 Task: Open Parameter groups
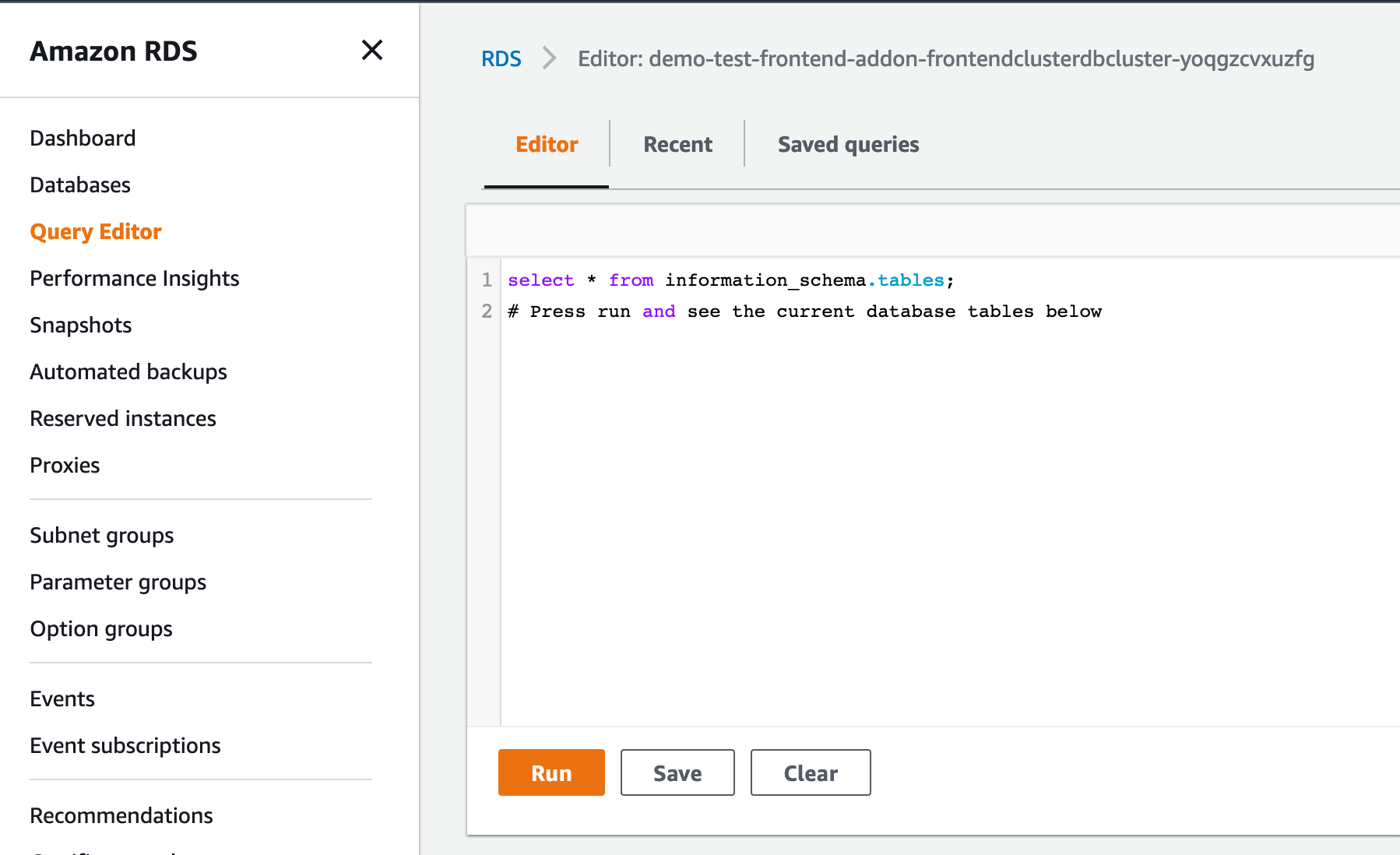[x=118, y=582]
